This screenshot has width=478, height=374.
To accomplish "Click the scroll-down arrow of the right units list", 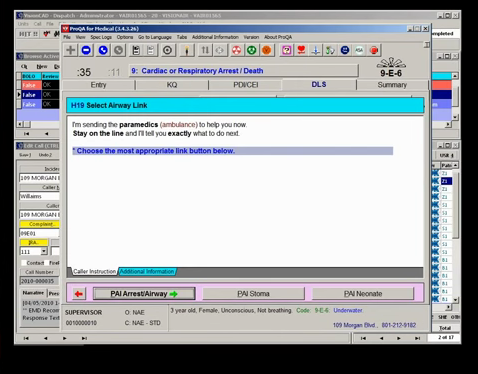I will point(455,299).
